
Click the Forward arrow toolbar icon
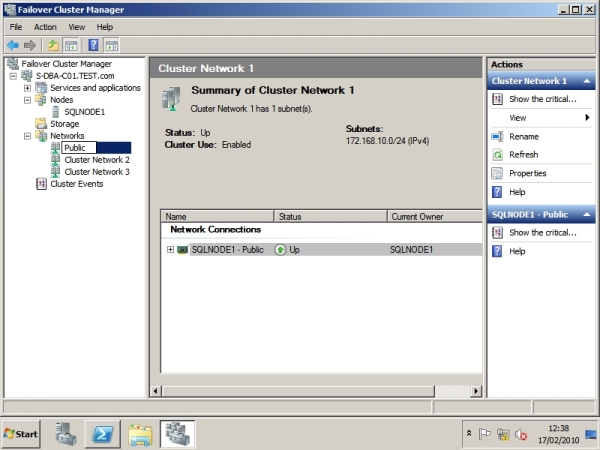pyautogui.click(x=30, y=46)
